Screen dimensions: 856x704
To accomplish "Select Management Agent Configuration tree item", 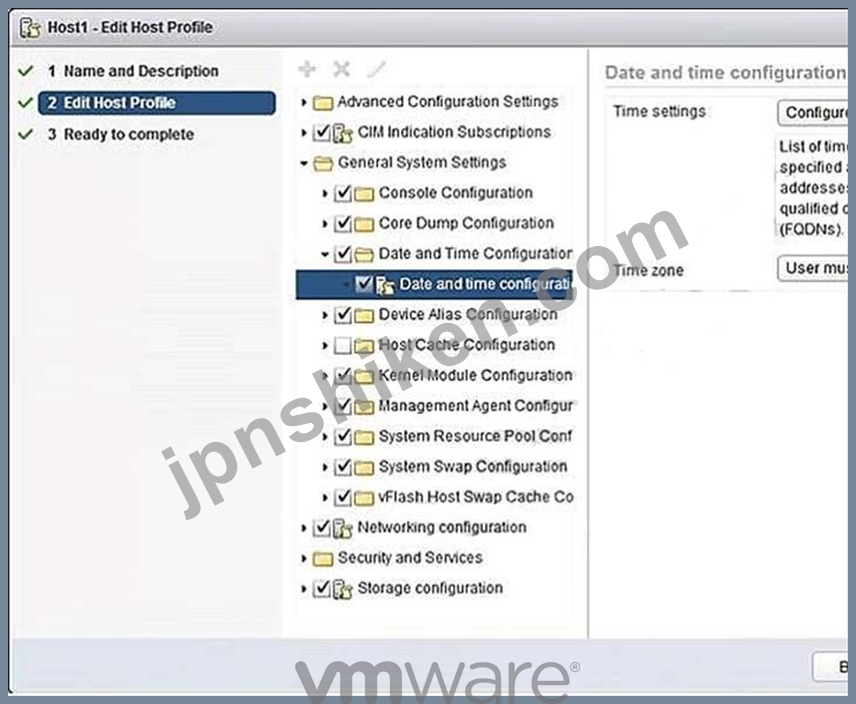I will (475, 406).
